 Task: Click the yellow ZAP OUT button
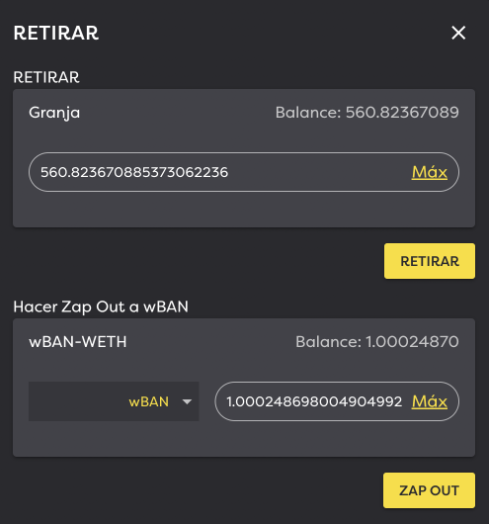(x=429, y=490)
